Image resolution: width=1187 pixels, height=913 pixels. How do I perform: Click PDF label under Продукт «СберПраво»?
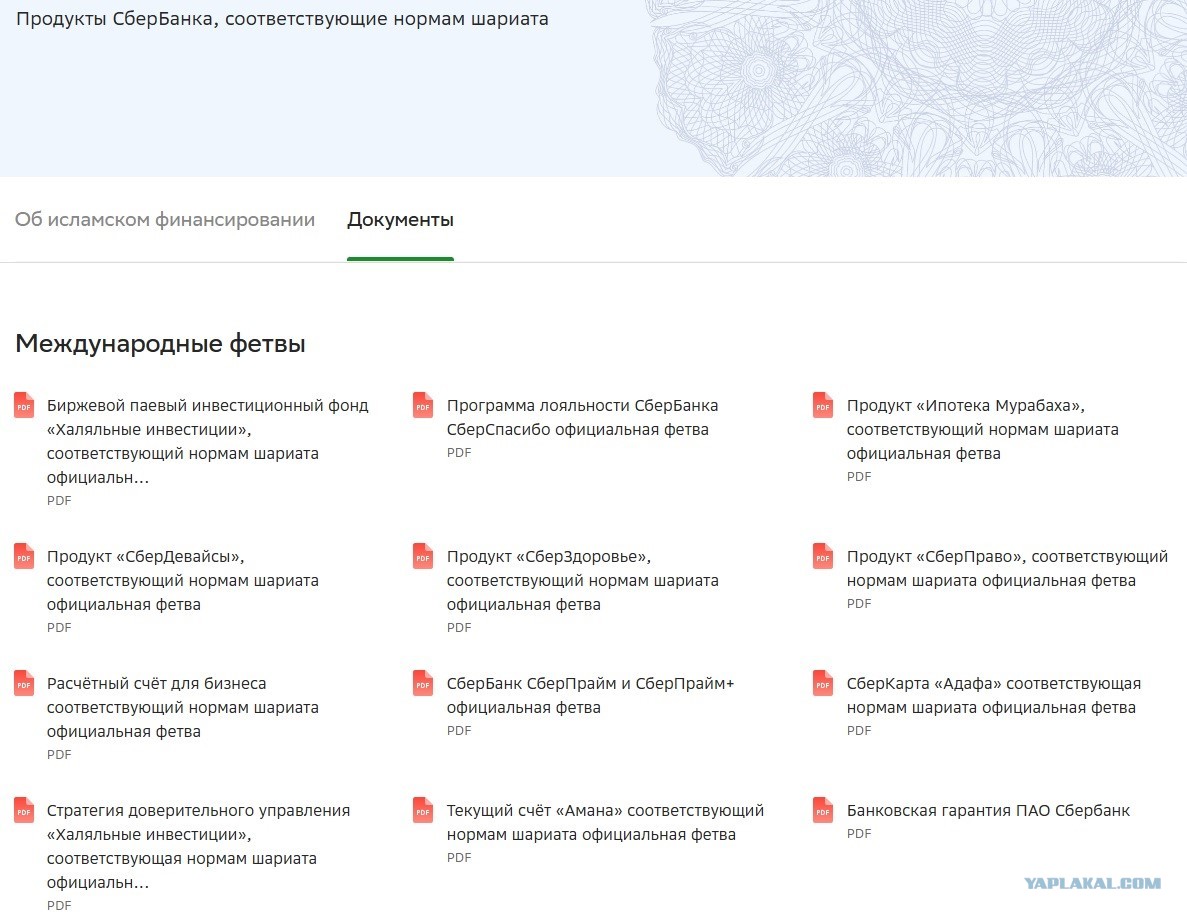(858, 603)
